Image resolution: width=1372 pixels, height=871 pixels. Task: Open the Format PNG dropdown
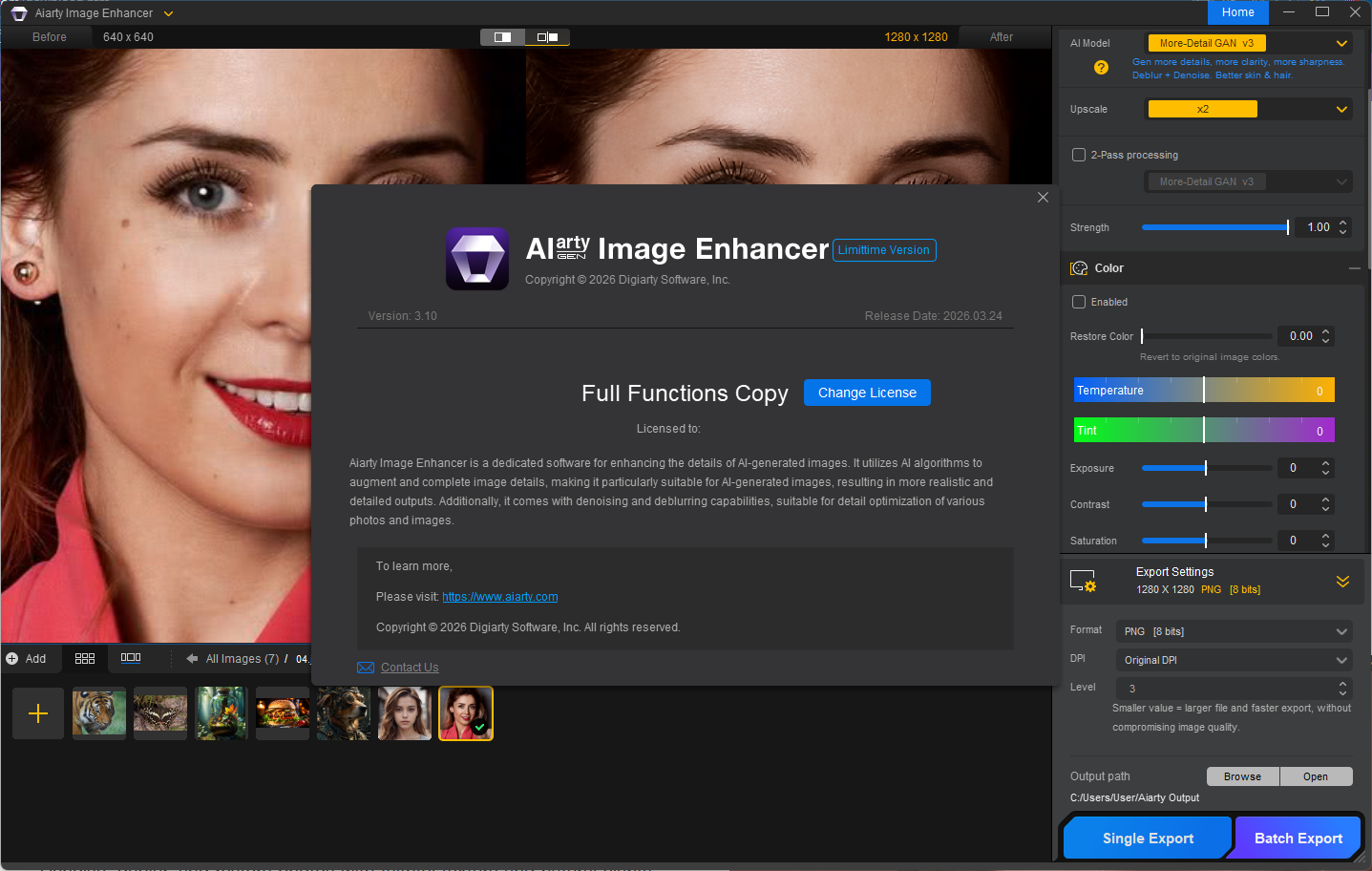1235,631
